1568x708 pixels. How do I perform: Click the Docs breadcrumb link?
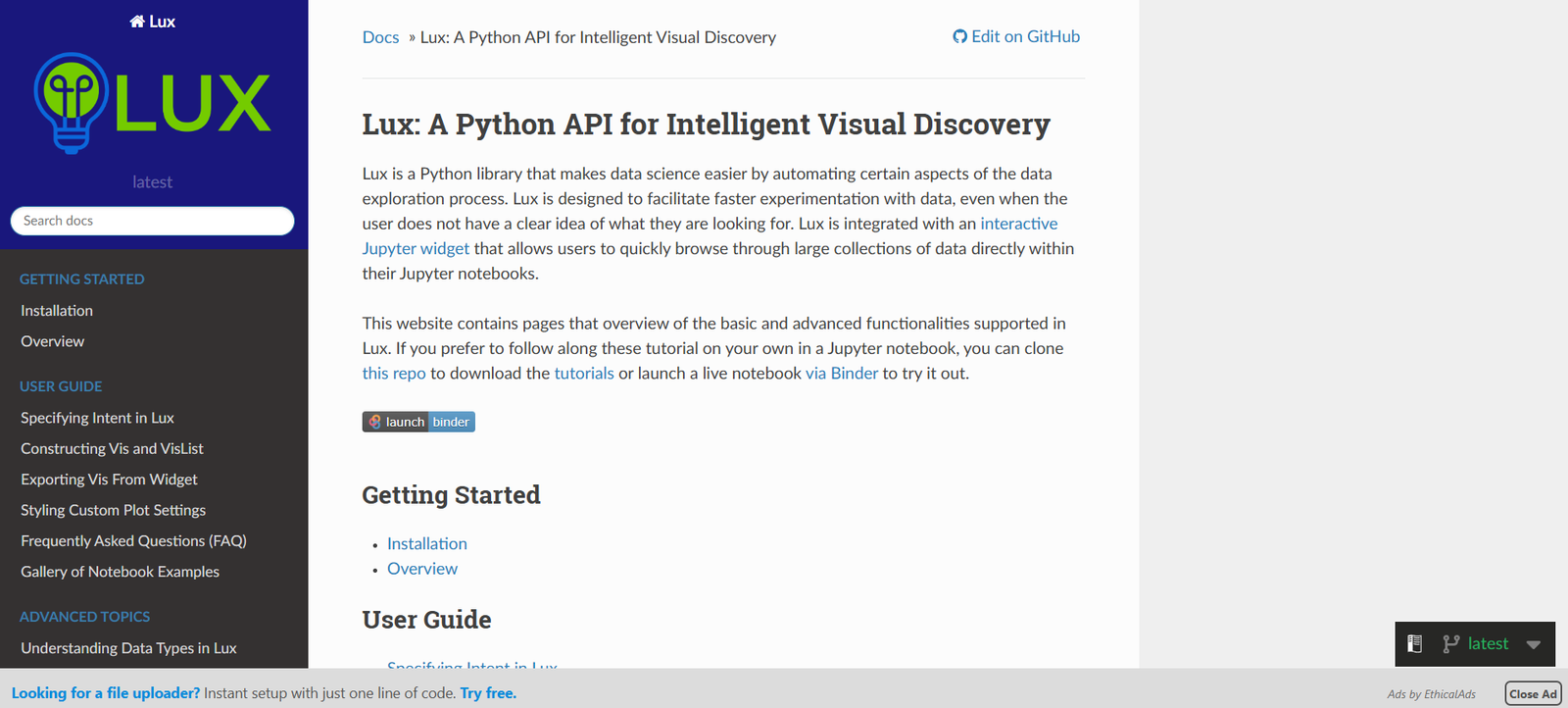(x=380, y=37)
